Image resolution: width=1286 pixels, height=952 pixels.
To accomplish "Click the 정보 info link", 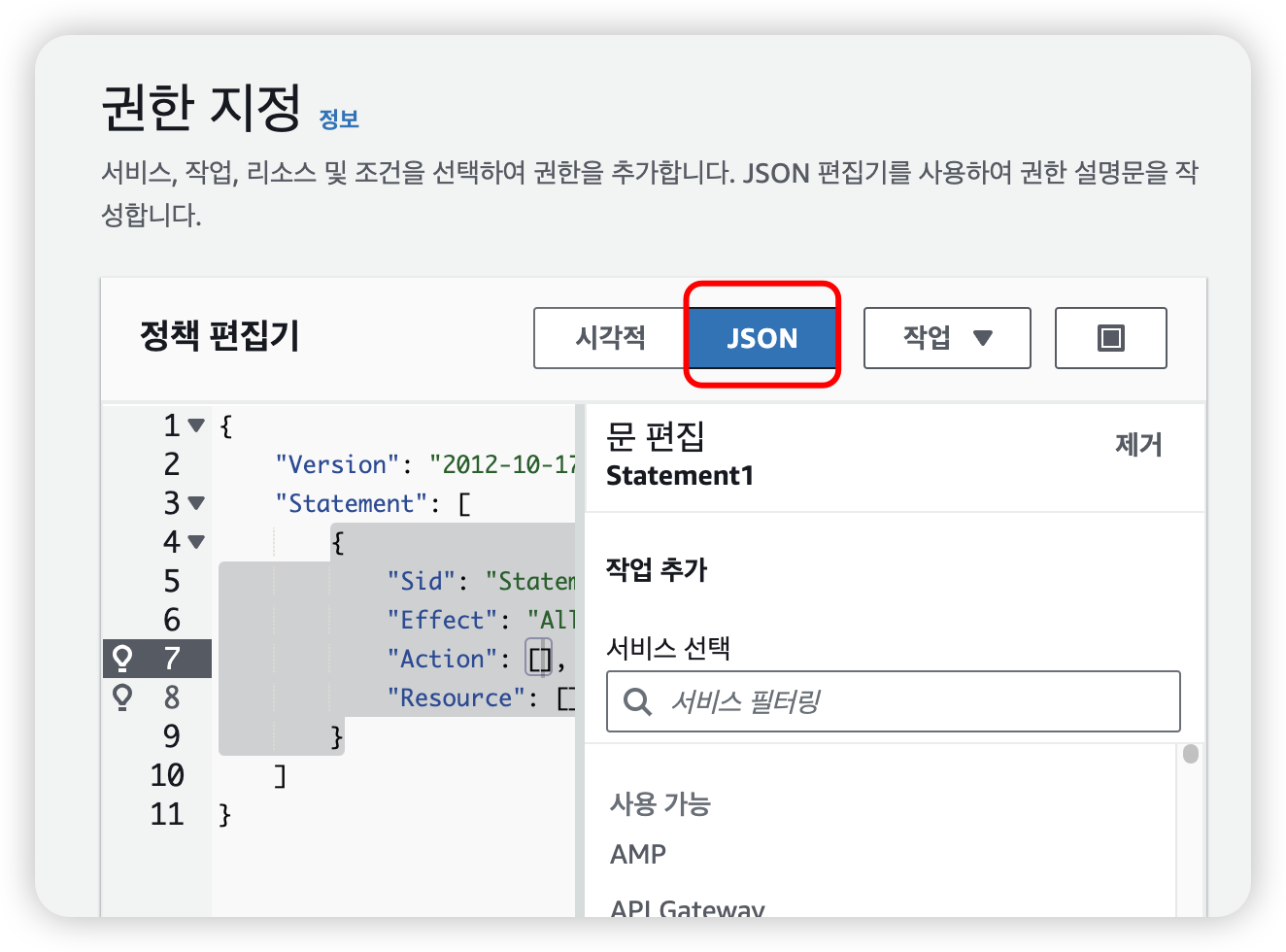I will tap(339, 119).
